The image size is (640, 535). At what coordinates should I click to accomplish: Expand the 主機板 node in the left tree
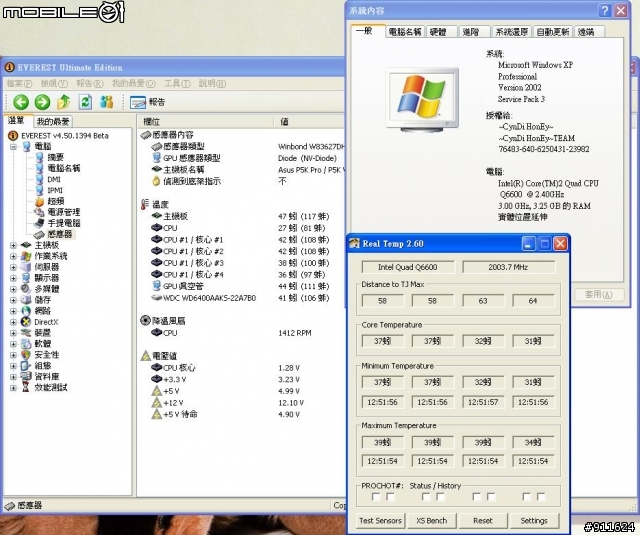point(13,245)
